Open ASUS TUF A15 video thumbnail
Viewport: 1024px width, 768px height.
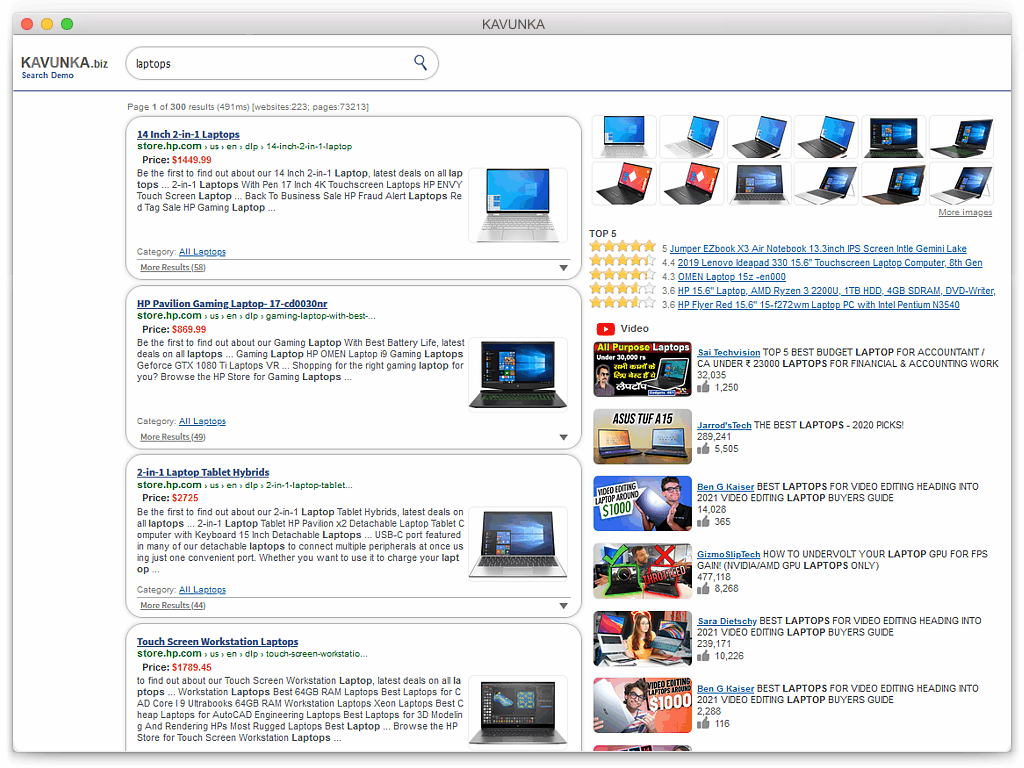tap(642, 436)
